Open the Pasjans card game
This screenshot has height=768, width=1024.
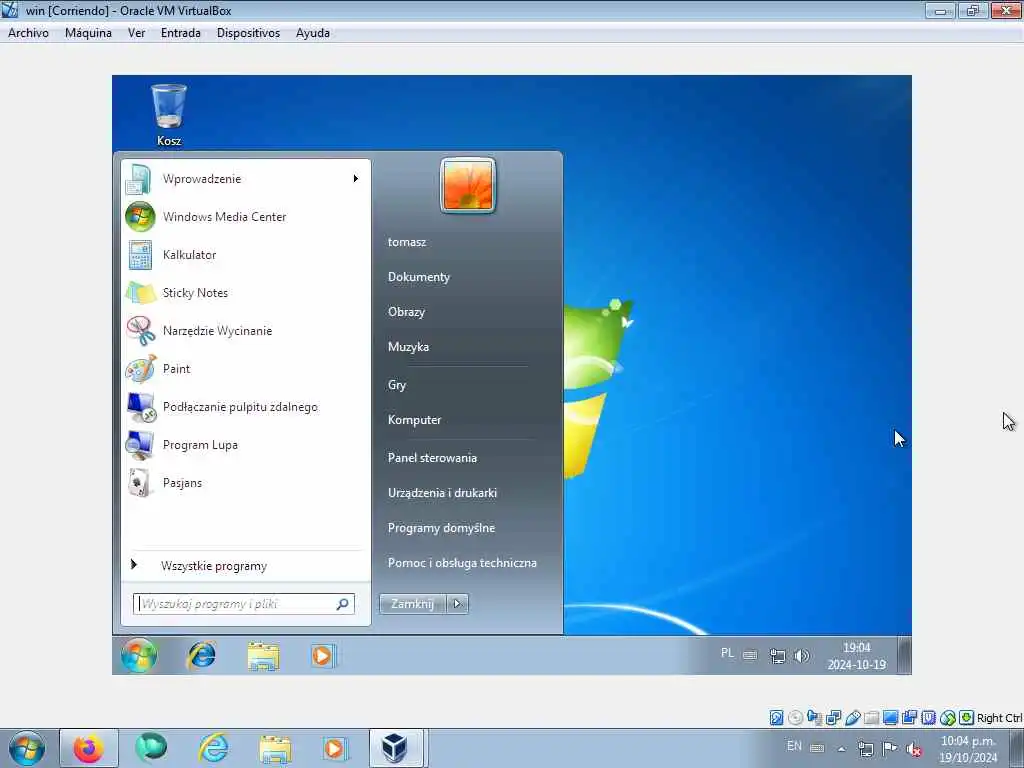pyautogui.click(x=246, y=483)
